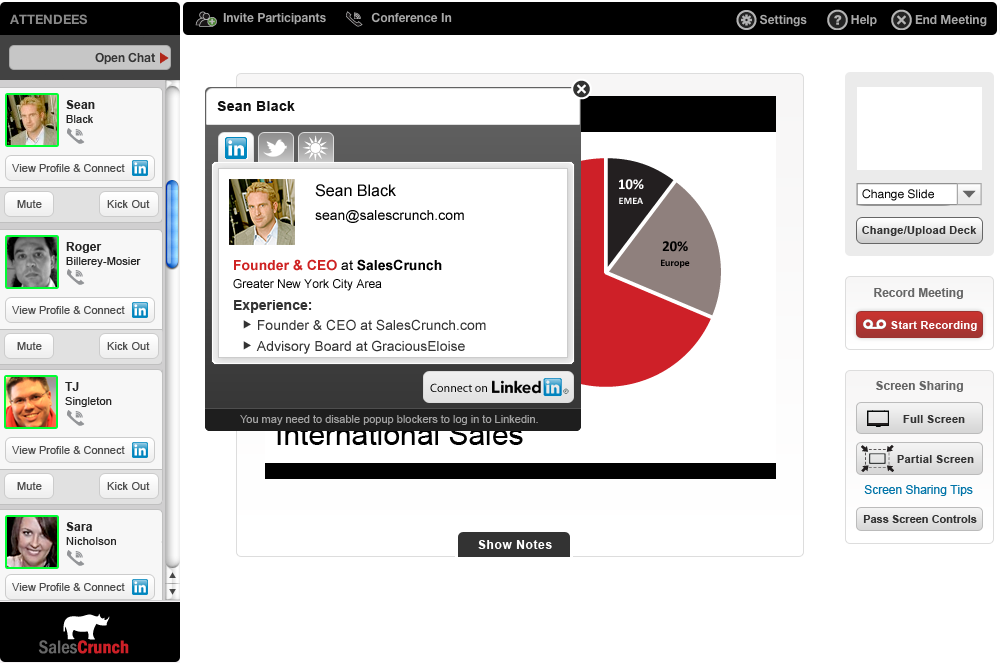Open Screen Sharing Tips link

click(x=918, y=490)
